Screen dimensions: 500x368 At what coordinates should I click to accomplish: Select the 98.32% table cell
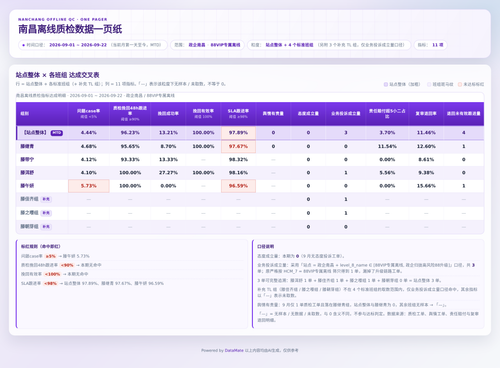click(238, 160)
